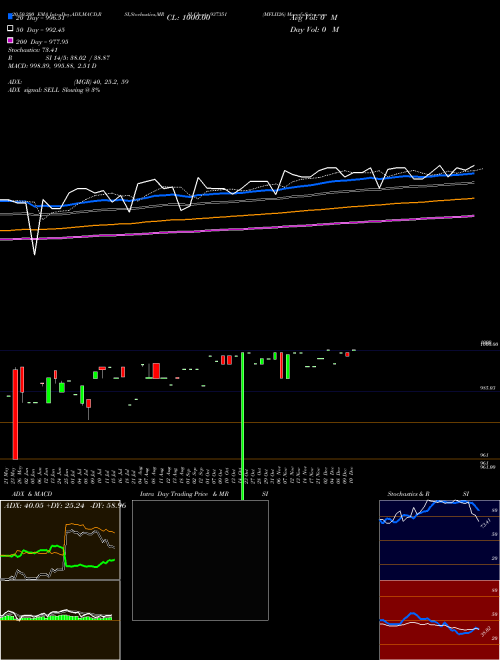500x660 pixels.
Task: Click the RSI chart with red background
Action: (439, 620)
